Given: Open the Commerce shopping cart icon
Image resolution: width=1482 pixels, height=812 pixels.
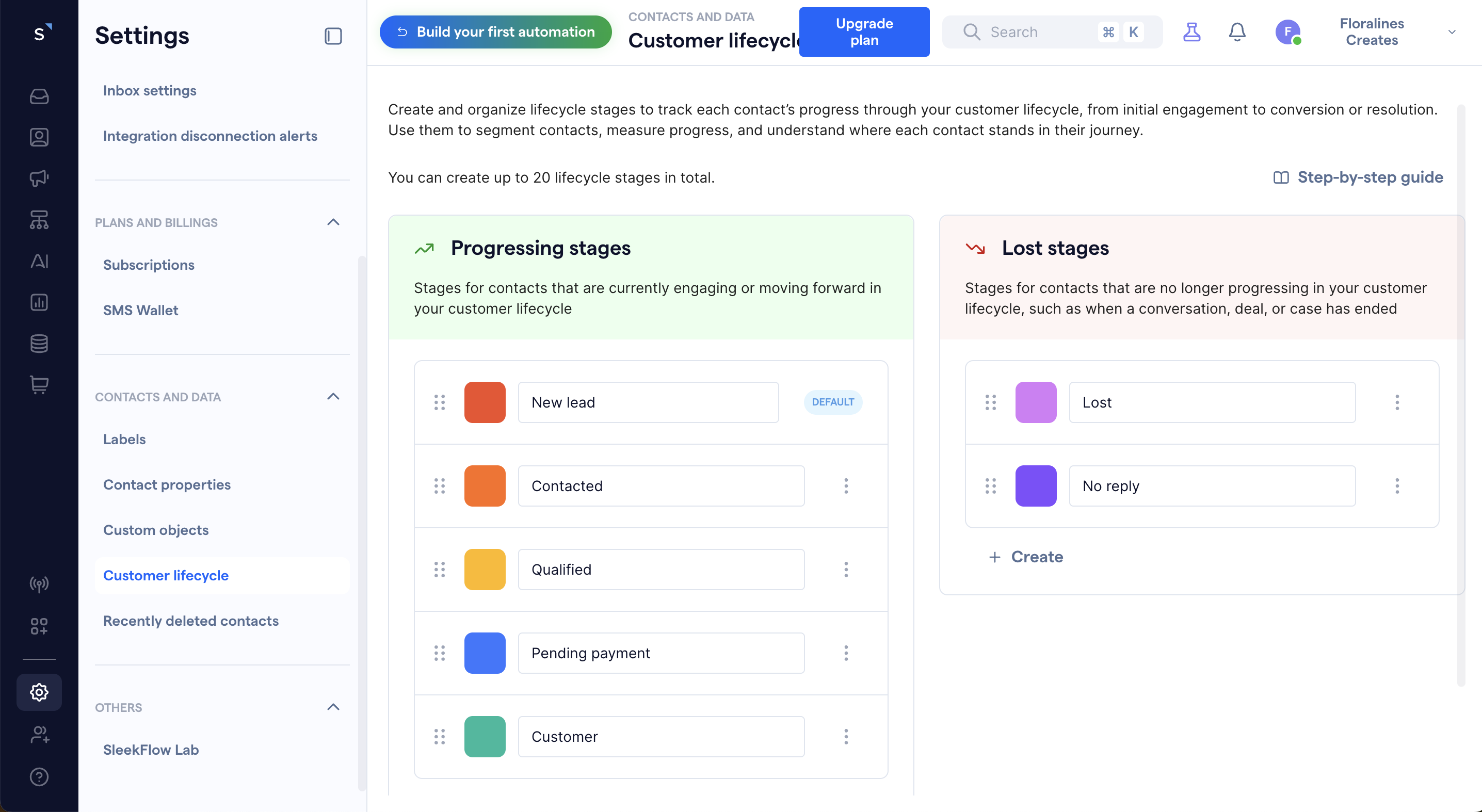Looking at the screenshot, I should pyautogui.click(x=39, y=385).
